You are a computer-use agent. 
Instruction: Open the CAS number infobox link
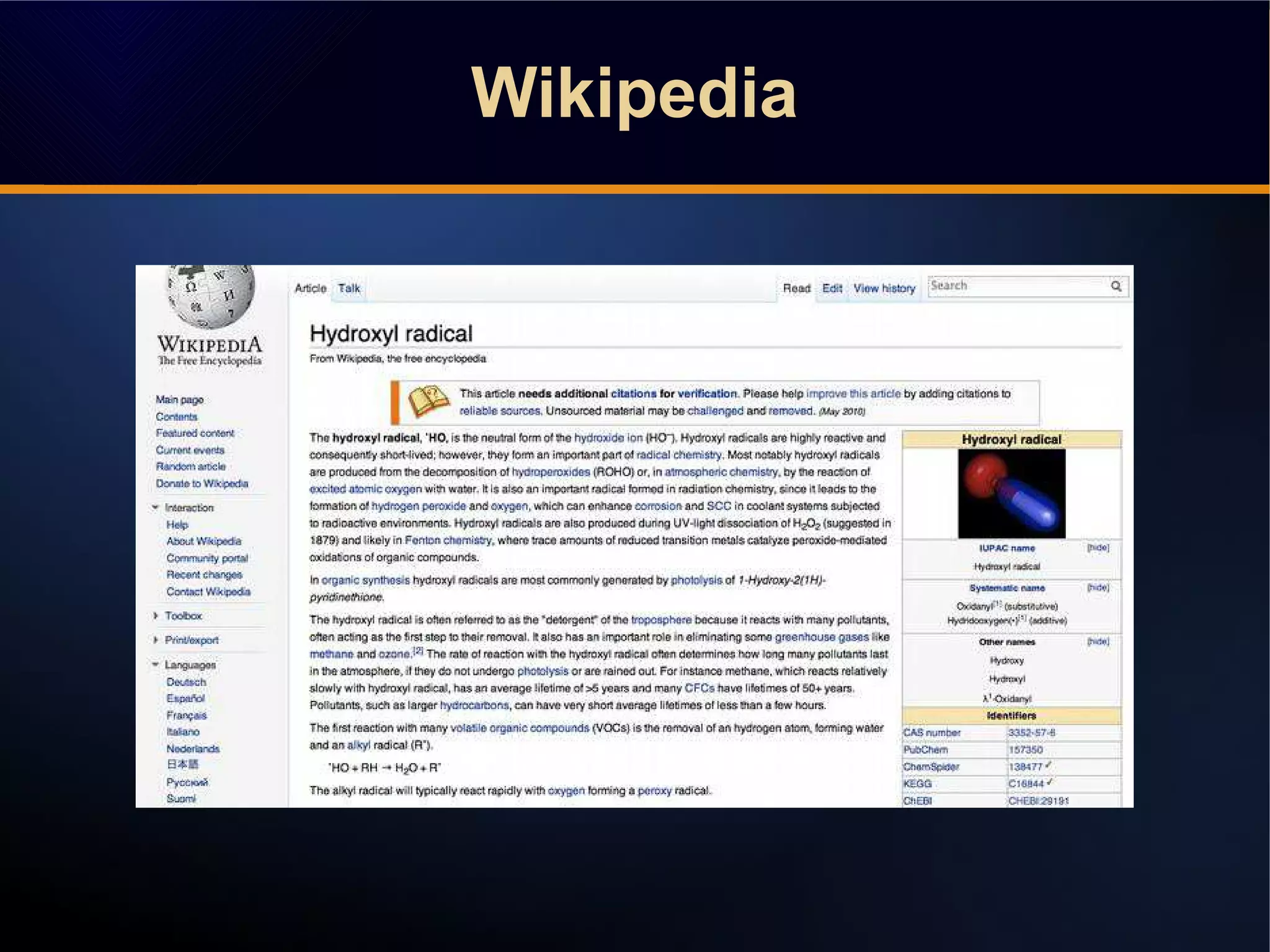pos(931,733)
